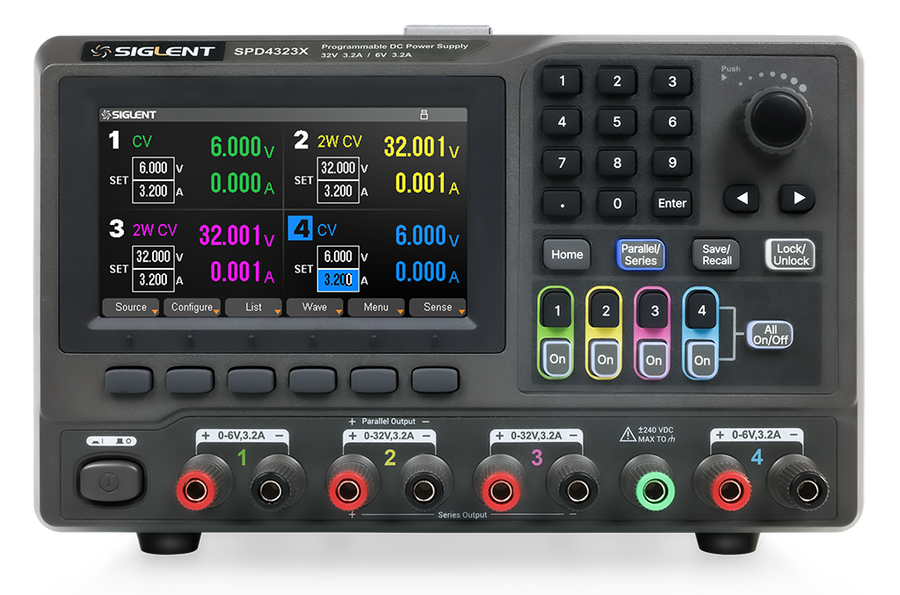The image size is (900, 595).
Task: Click softkey button under Source
Action: (x=129, y=380)
